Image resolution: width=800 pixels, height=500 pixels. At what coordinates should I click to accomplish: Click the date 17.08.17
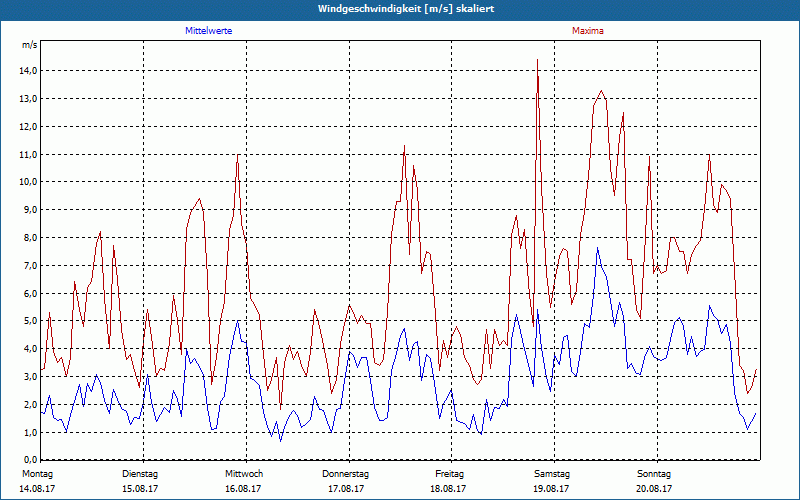[x=346, y=489]
